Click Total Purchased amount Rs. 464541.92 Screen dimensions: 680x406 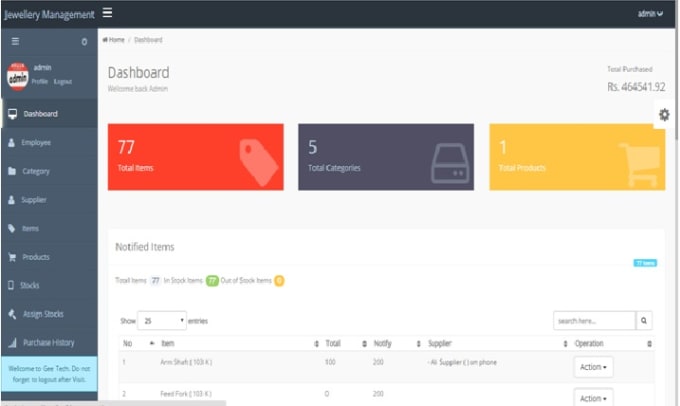[x=636, y=87]
